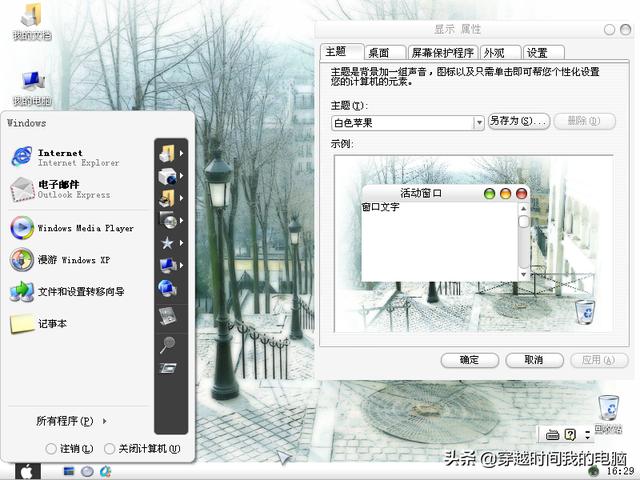This screenshot has height=480, width=640.
Task: Expand 所有程序(P) all programs
Action: [x=71, y=421]
